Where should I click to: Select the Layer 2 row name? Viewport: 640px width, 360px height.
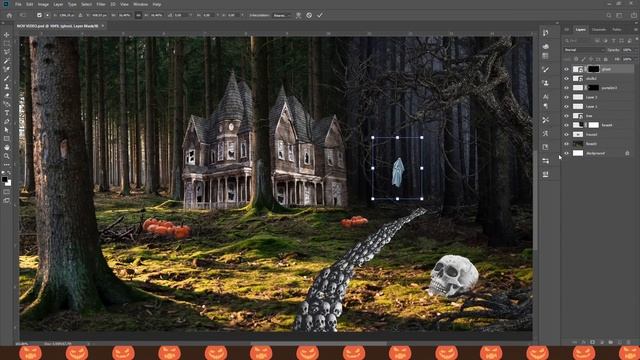pos(591,97)
